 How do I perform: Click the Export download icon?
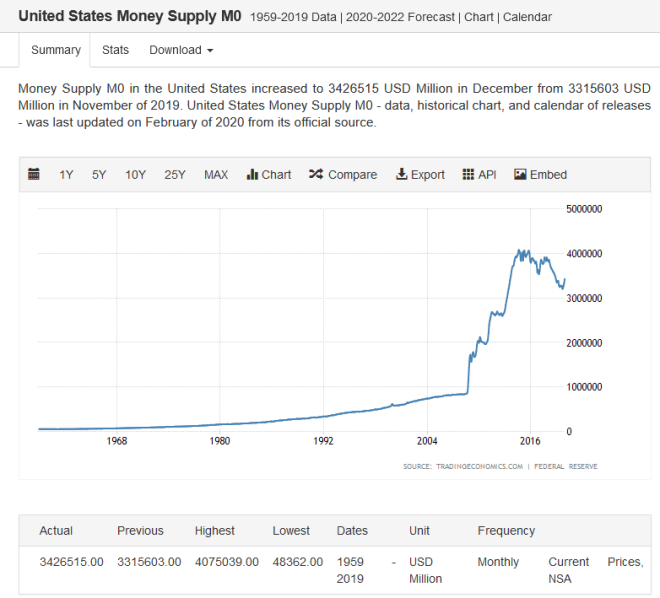402,174
